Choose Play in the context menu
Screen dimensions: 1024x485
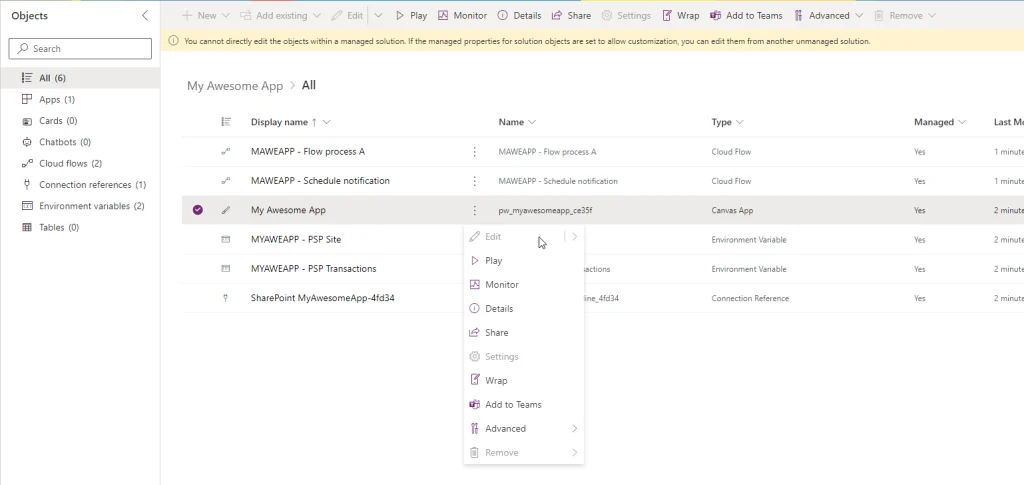524,260
